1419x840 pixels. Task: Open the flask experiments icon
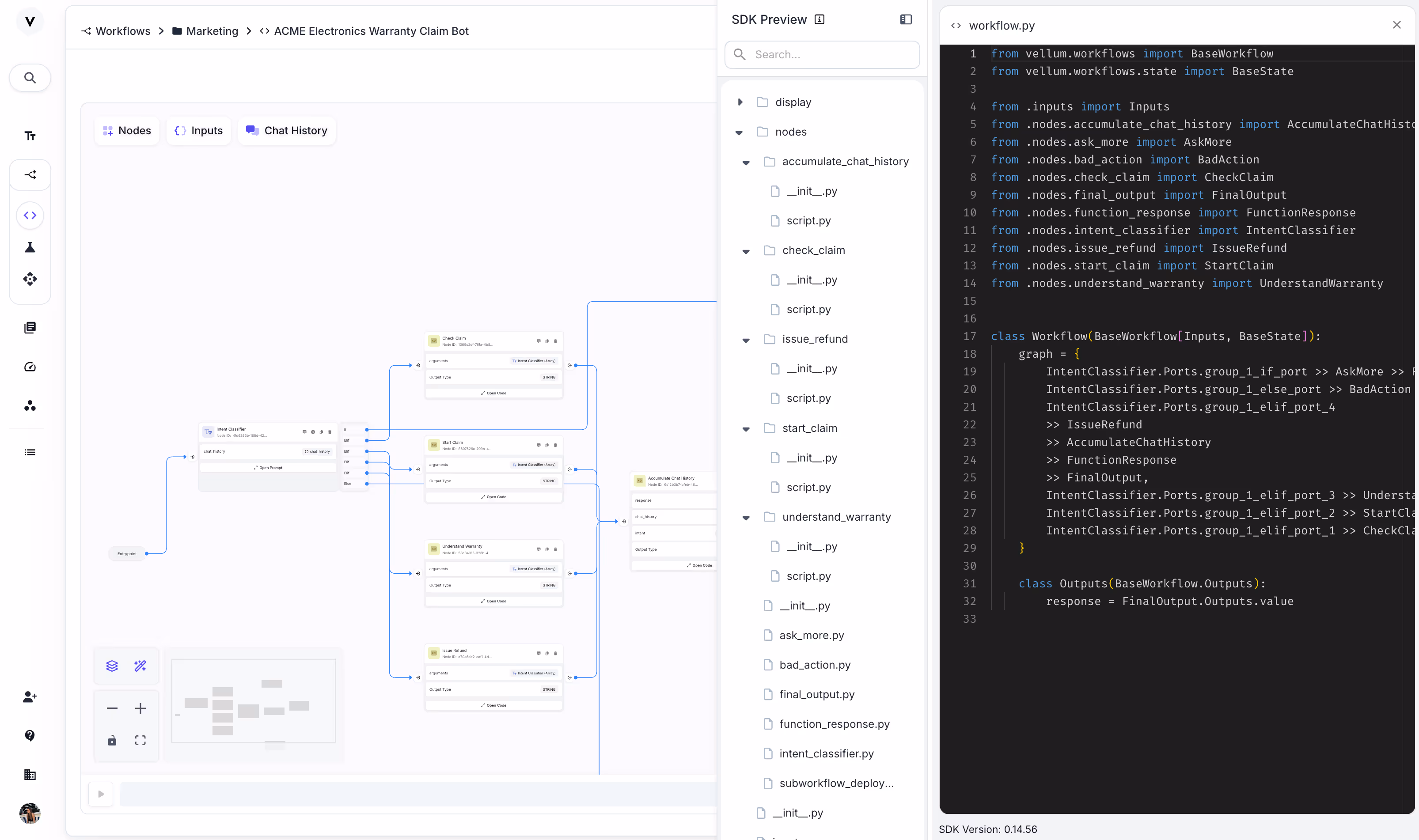[x=30, y=247]
